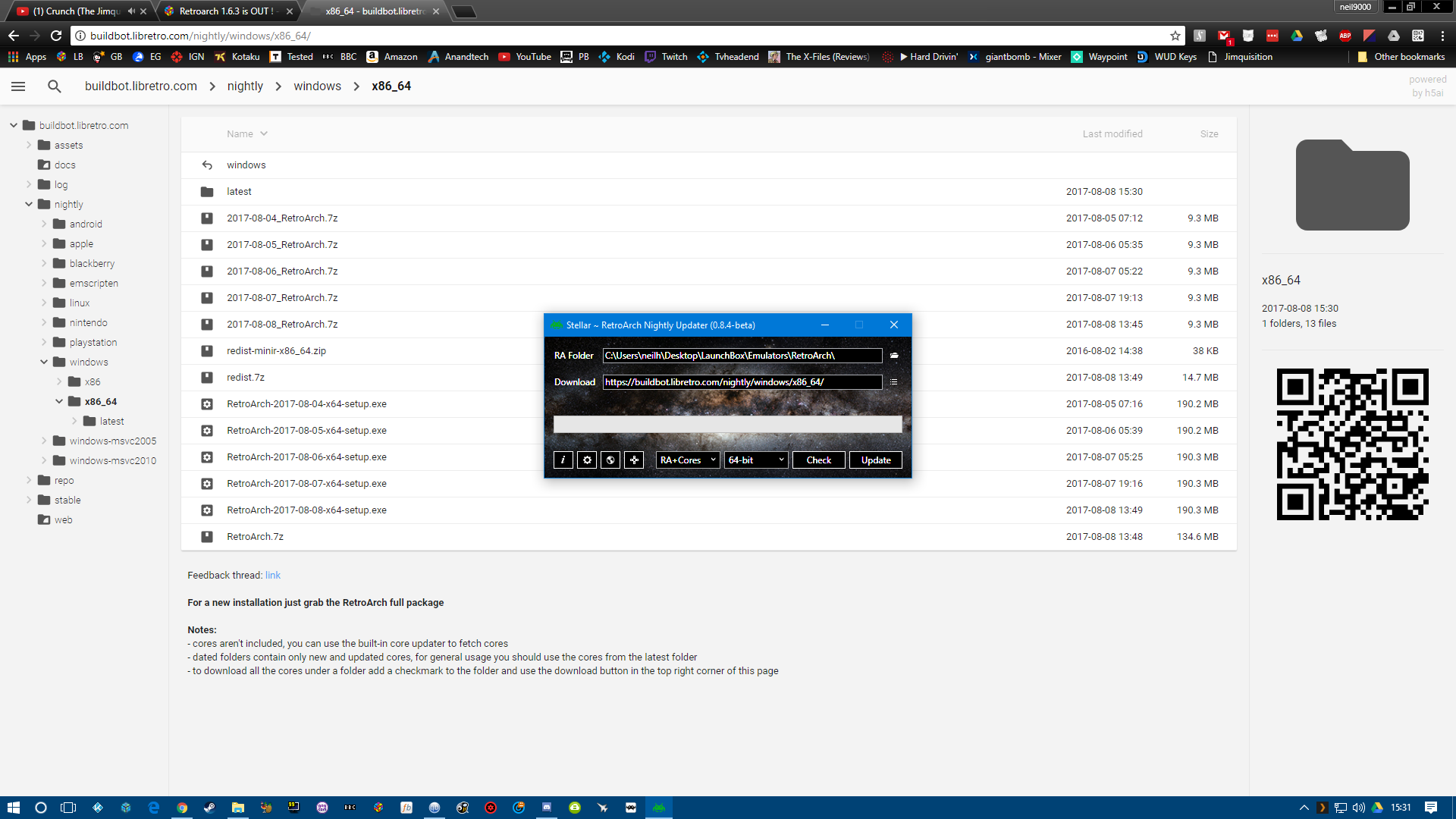Open Stellar settings gear button
This screenshot has width=1456, height=819.
pos(587,460)
